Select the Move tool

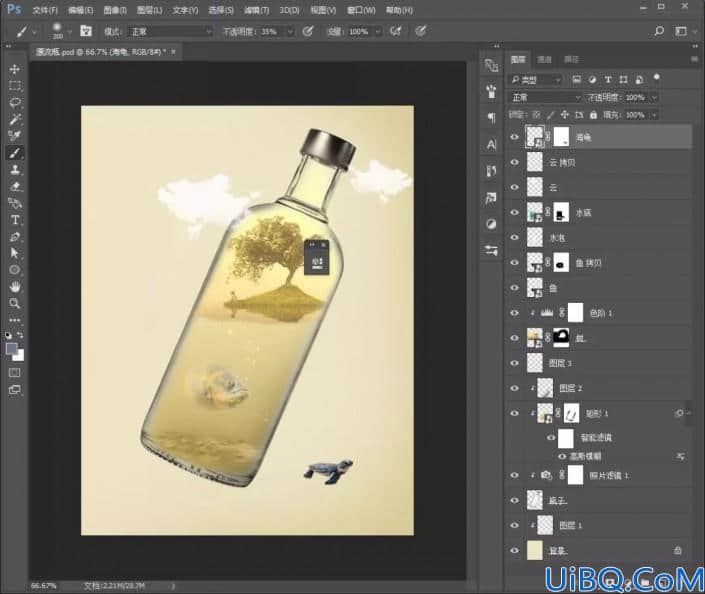point(14,69)
